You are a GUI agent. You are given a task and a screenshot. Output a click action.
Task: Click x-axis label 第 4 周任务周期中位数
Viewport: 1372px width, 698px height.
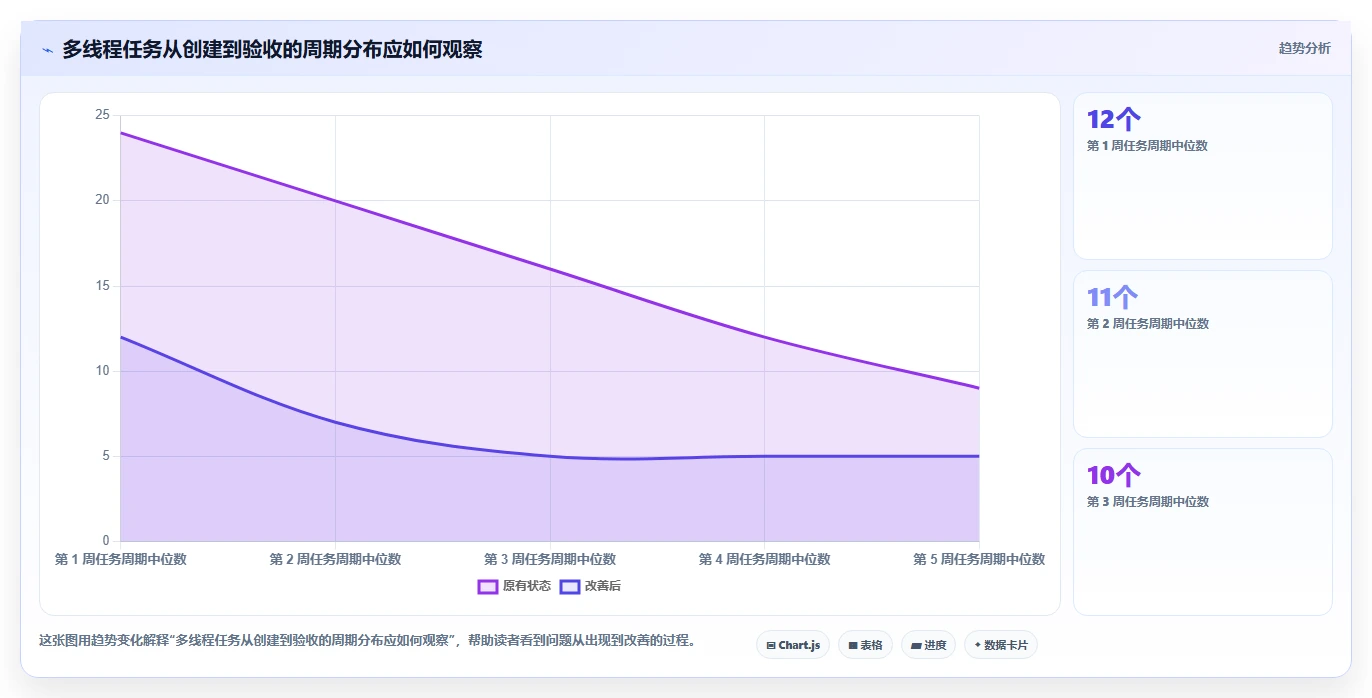point(764,559)
